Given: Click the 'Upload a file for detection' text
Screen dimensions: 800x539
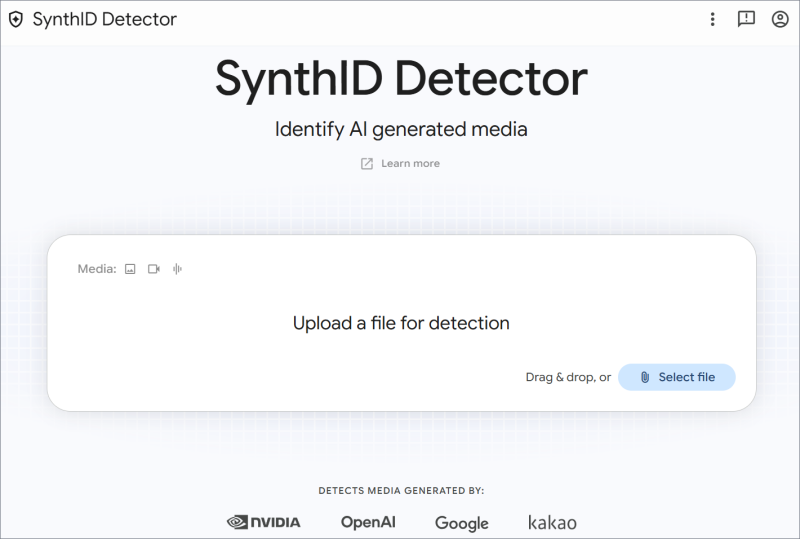Looking at the screenshot, I should [401, 323].
